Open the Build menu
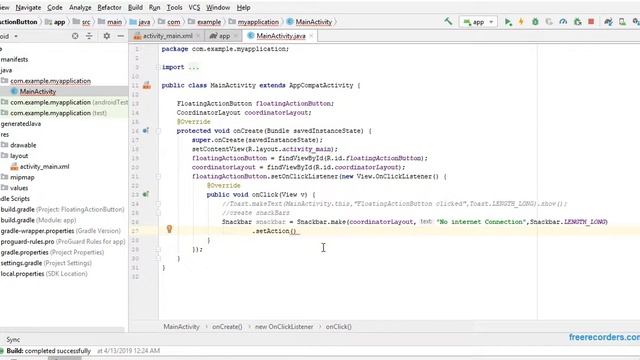 click(x=136, y=7)
